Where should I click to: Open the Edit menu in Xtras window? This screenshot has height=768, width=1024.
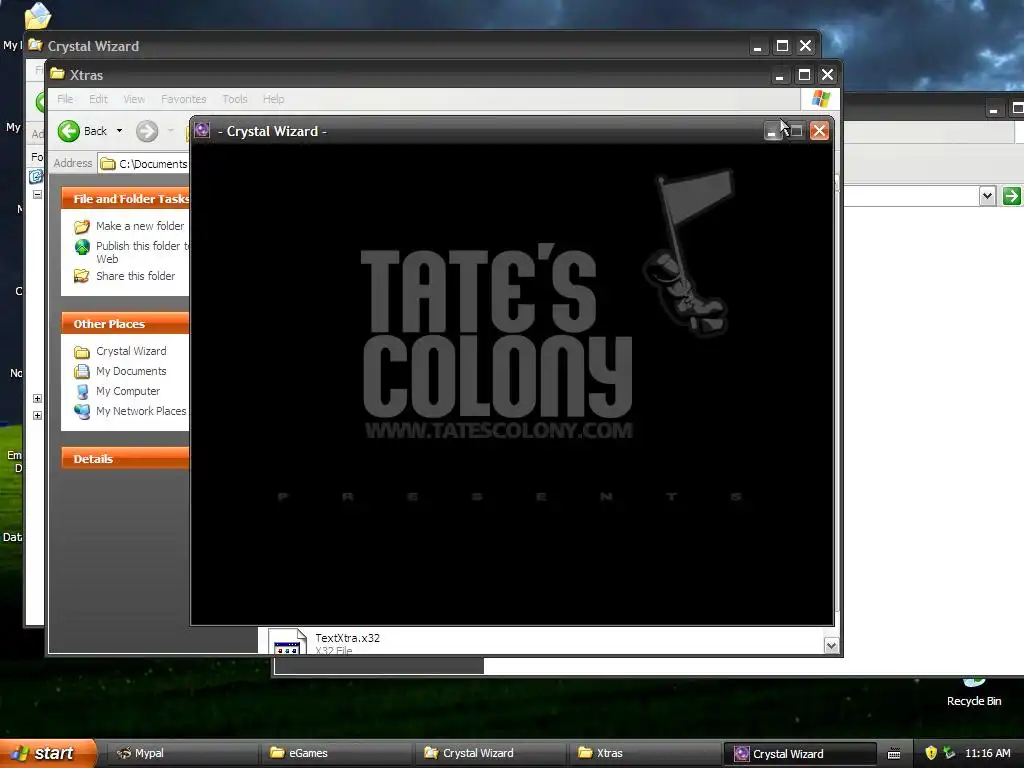tap(99, 99)
